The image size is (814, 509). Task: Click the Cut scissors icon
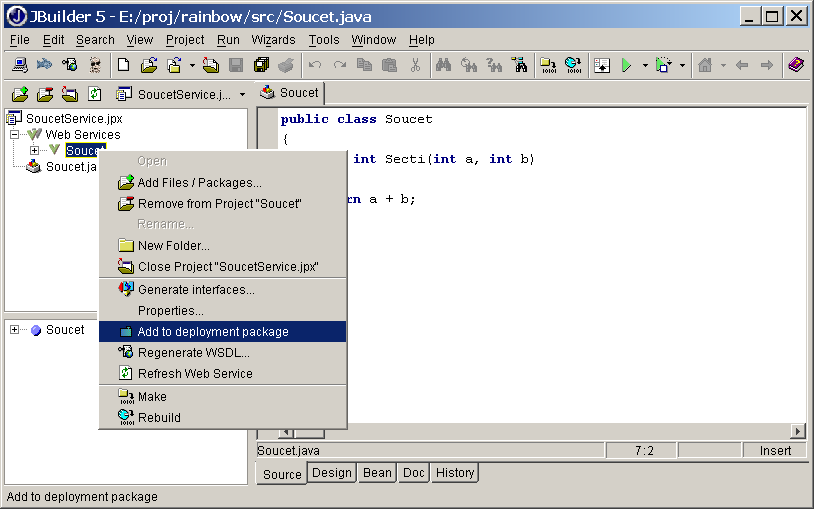tap(415, 65)
